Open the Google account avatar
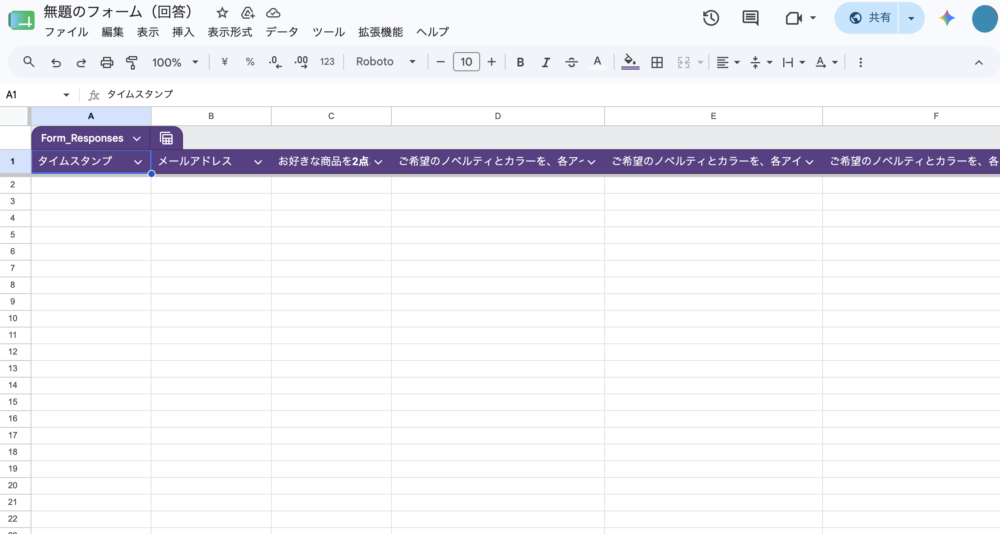This screenshot has width=1000, height=534. [x=985, y=18]
